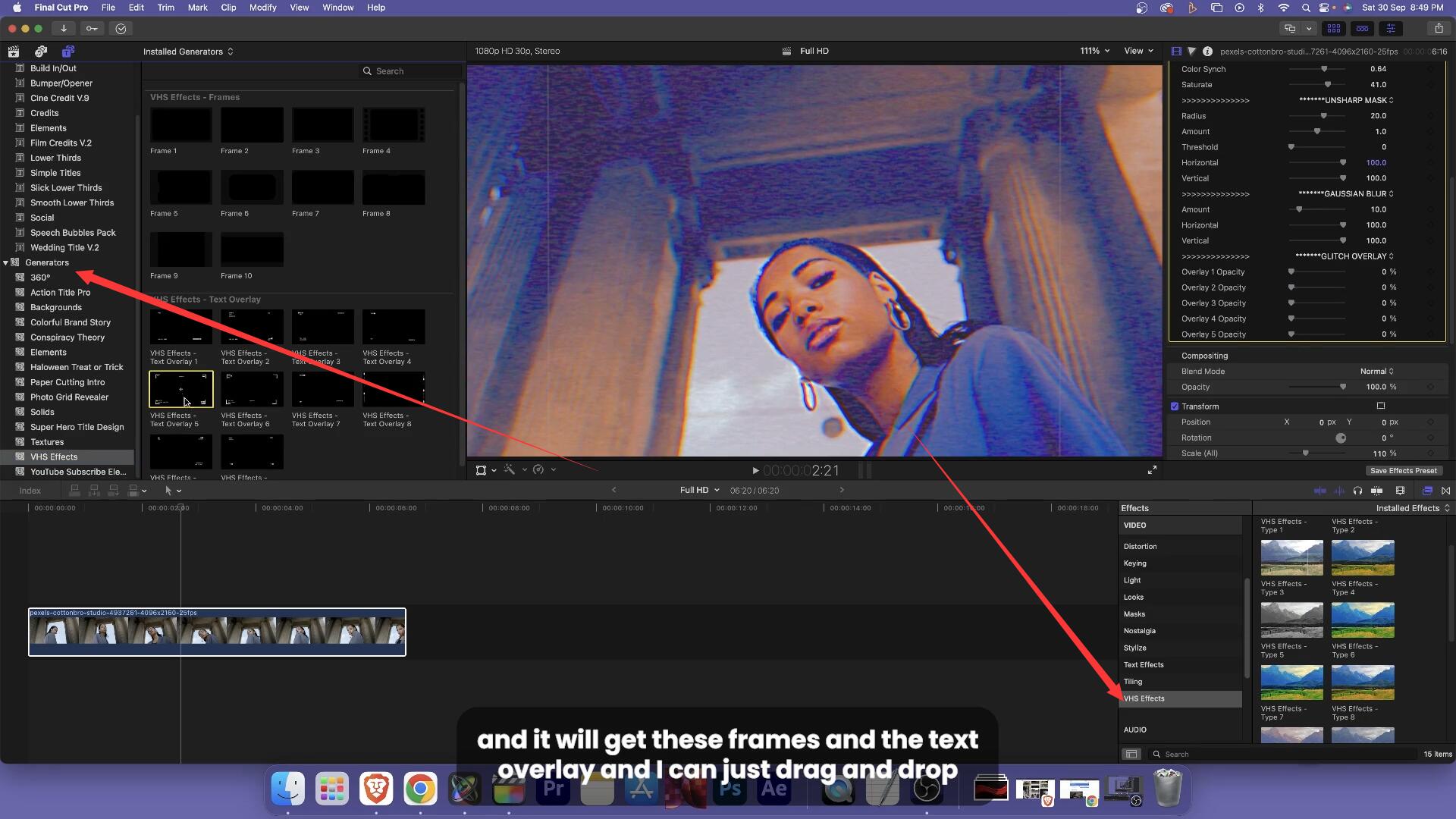Toggle the Timeline panel icon
This screenshot has height=819, width=1456.
pyautogui.click(x=1363, y=29)
